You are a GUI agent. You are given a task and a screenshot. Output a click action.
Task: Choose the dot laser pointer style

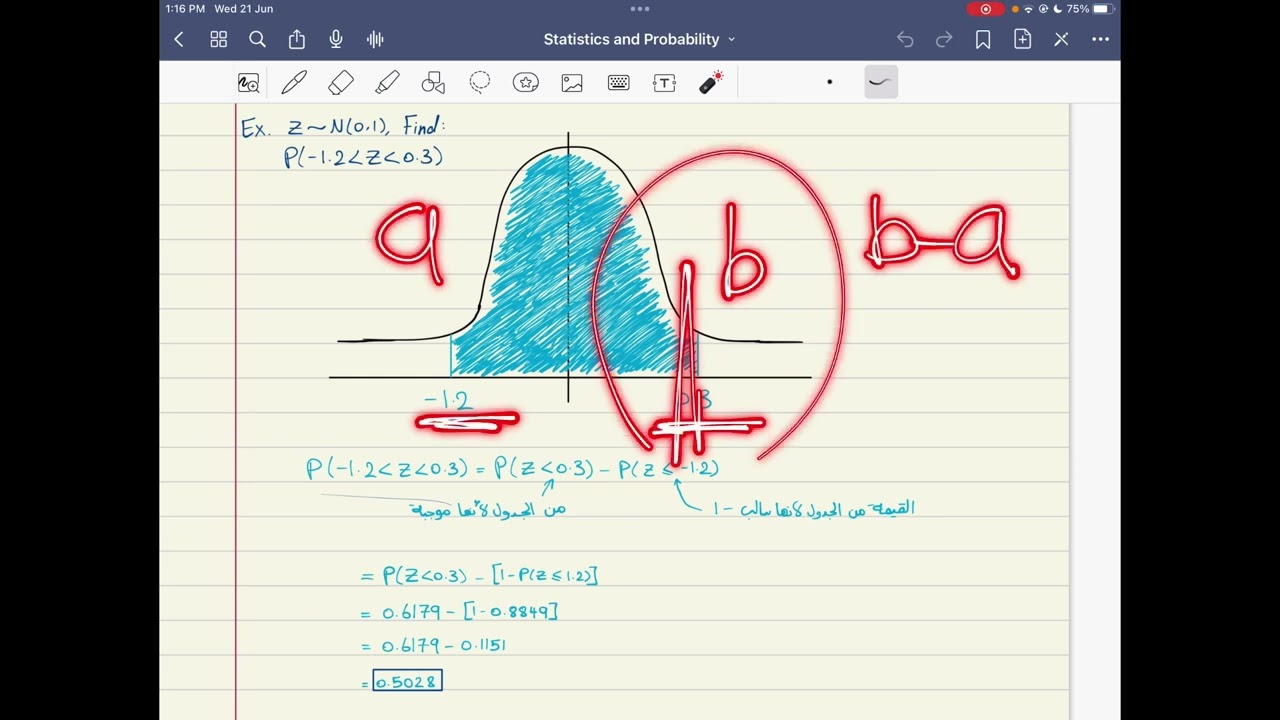829,82
